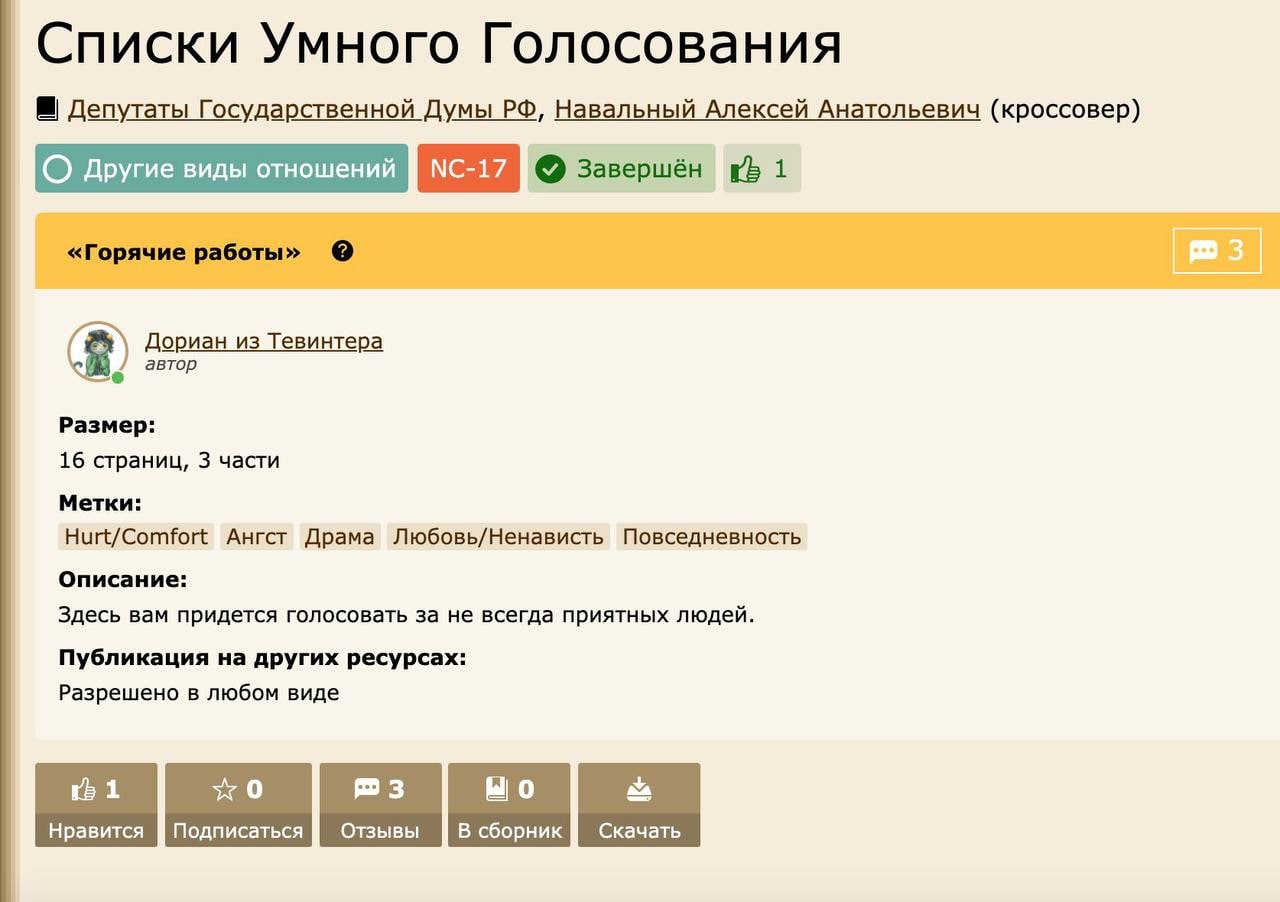Click the Метки: heading
Viewport: 1280px width, 902px height.
pos(100,503)
